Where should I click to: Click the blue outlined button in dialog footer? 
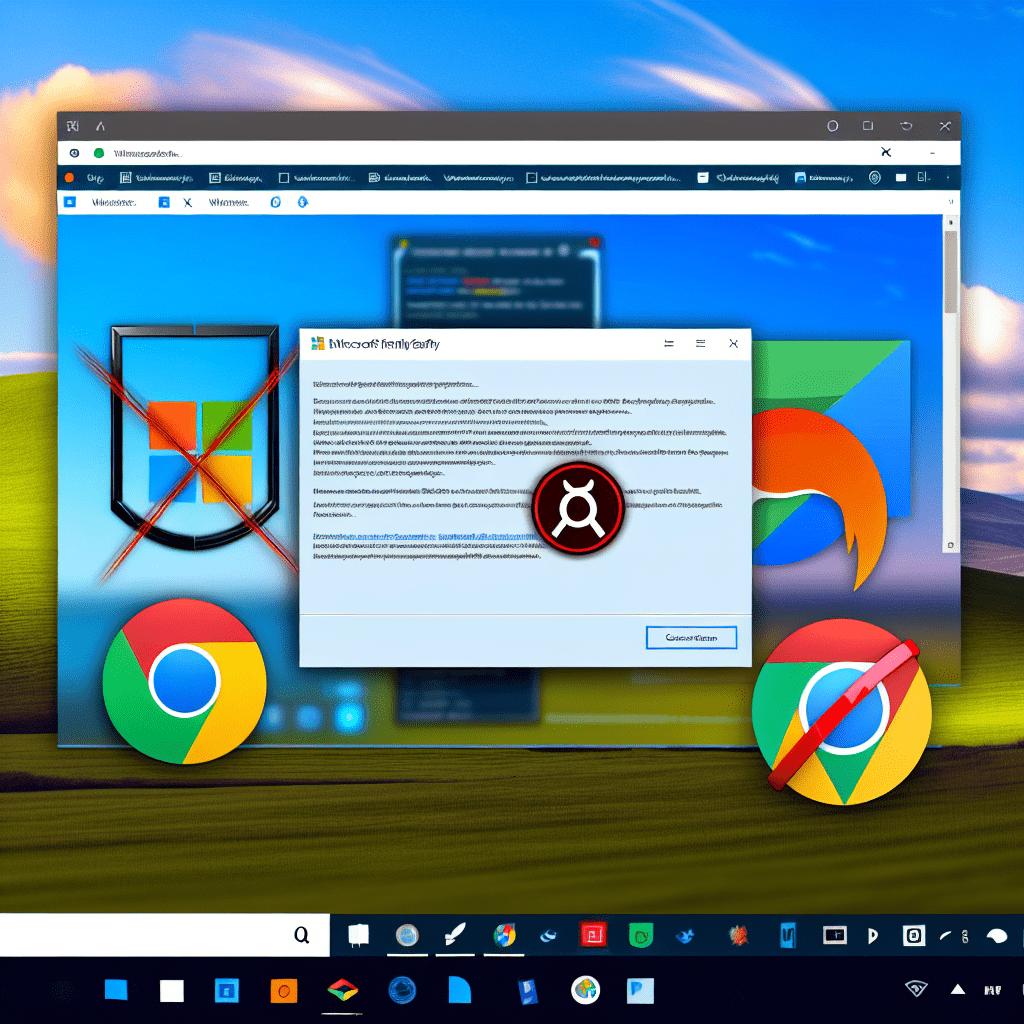[x=691, y=637]
